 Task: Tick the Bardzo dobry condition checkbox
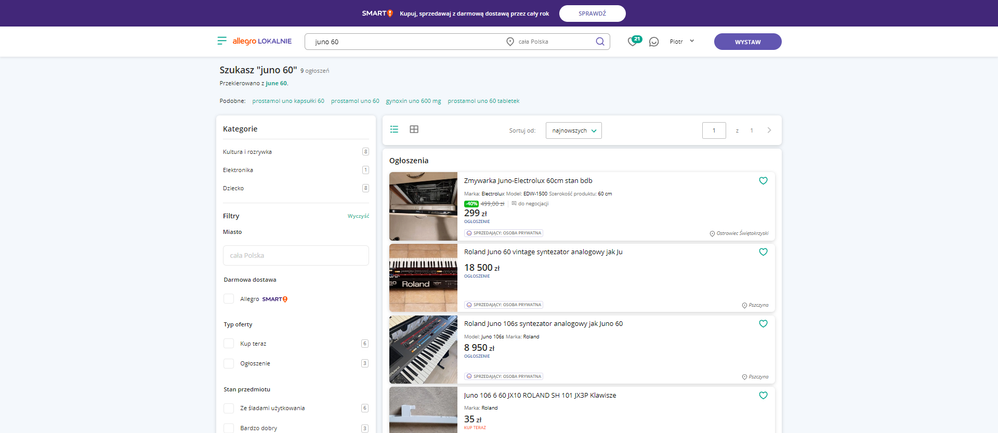tap(229, 428)
